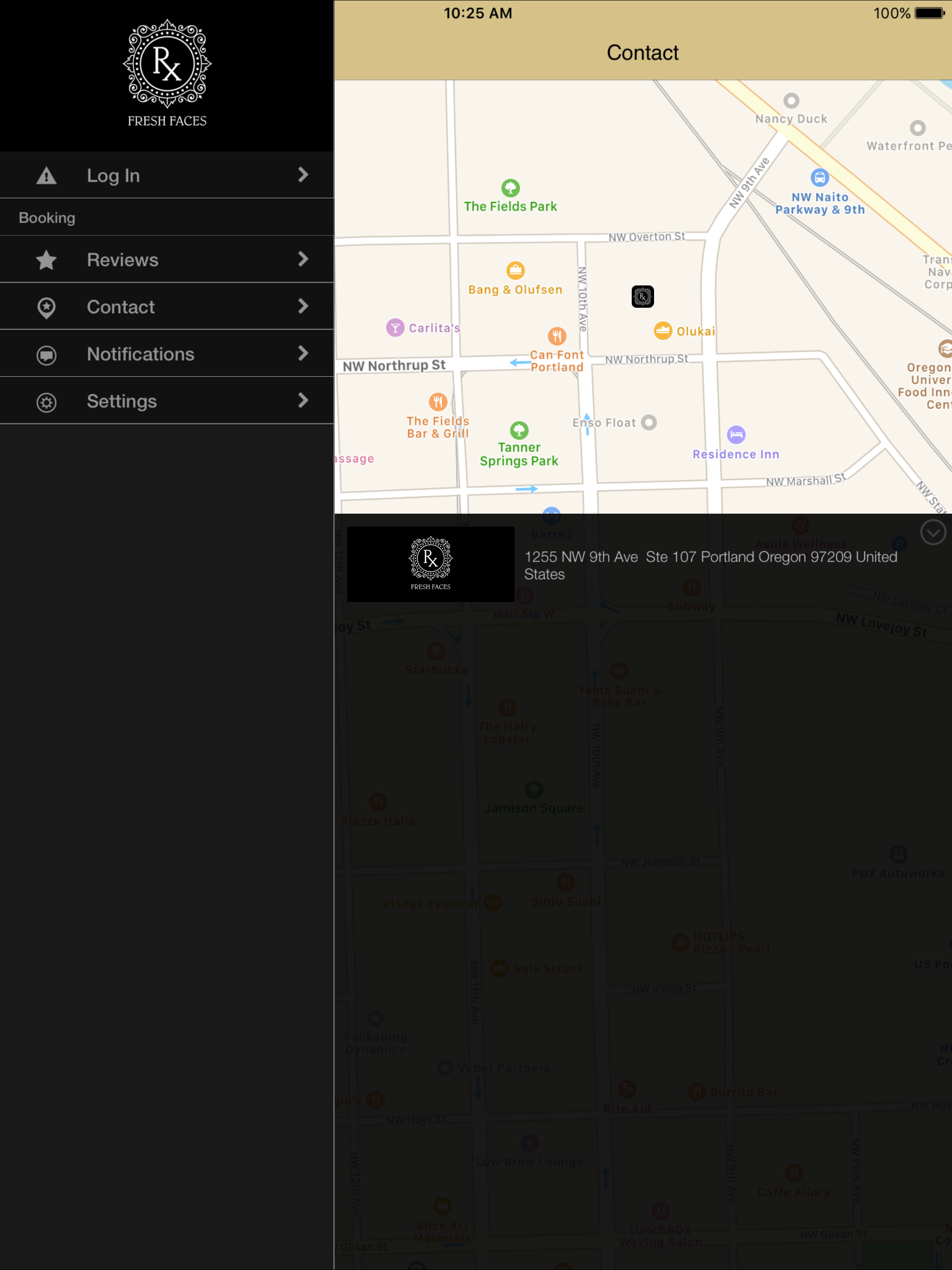This screenshot has width=952, height=1270.
Task: Open the Contact menu item
Action: [x=166, y=307]
